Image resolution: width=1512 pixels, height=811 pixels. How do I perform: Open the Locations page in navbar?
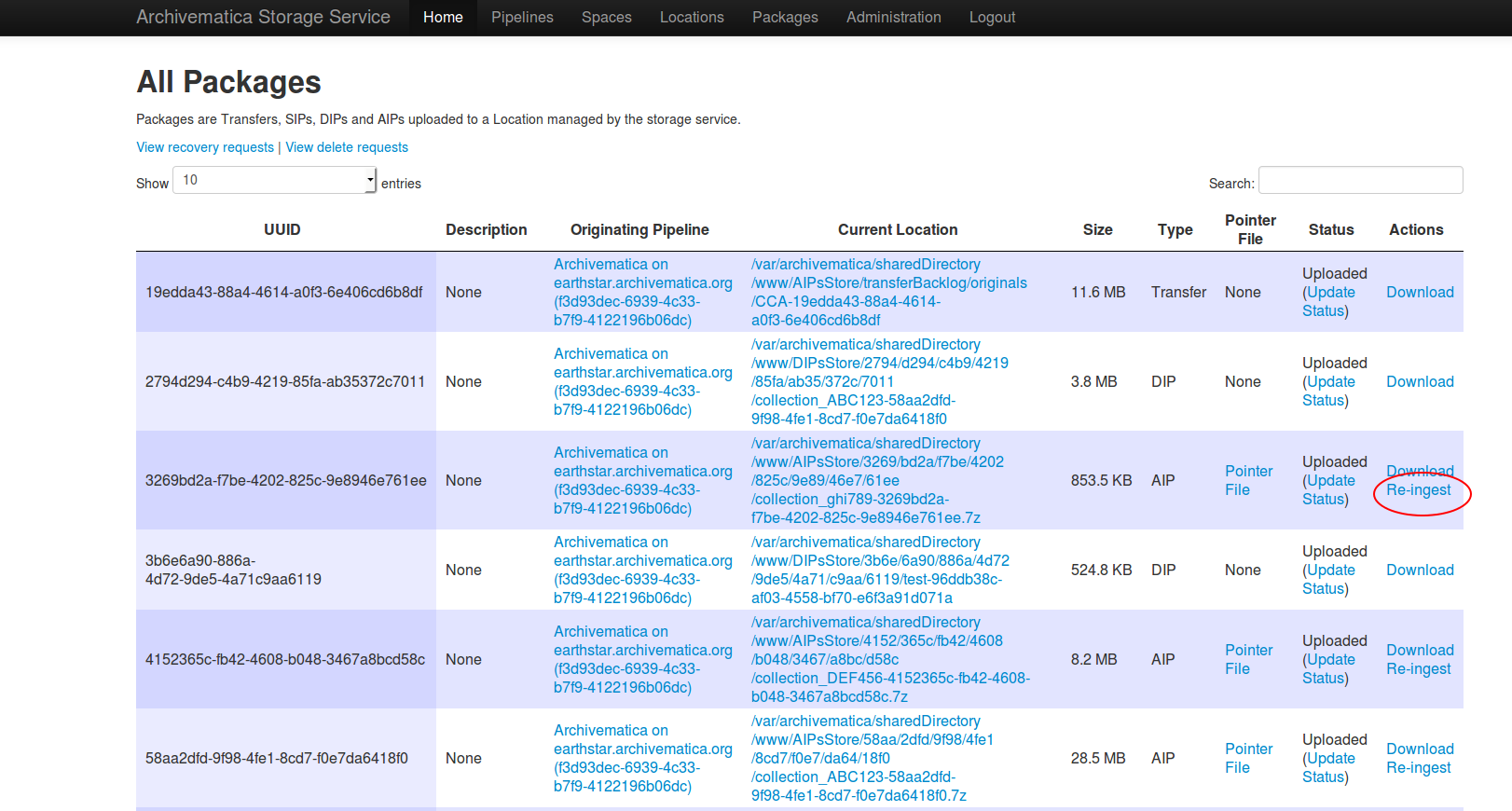click(x=692, y=18)
